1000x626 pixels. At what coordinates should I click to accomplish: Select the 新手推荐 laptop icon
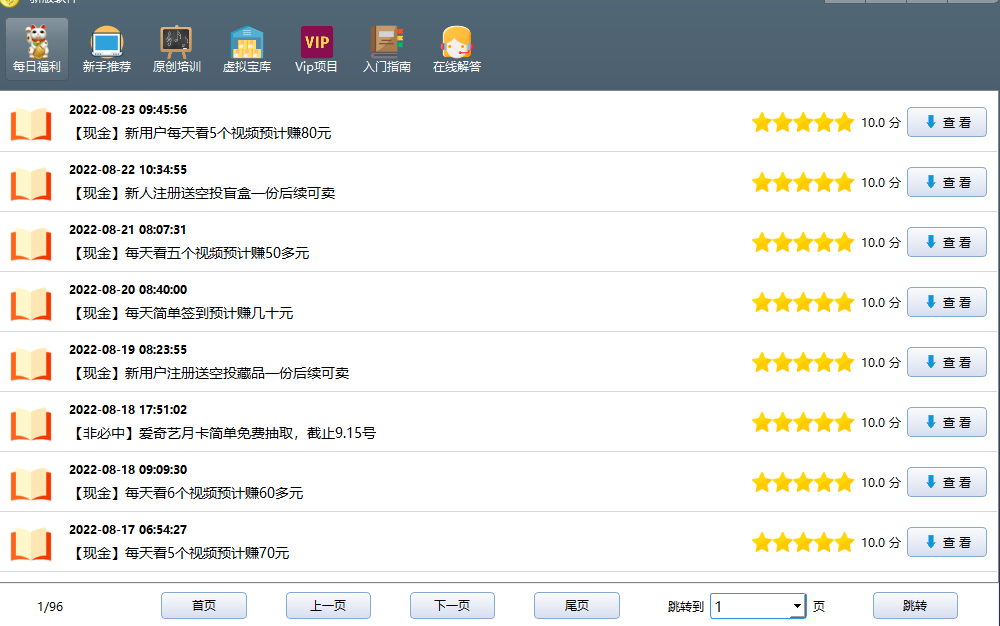point(106,42)
